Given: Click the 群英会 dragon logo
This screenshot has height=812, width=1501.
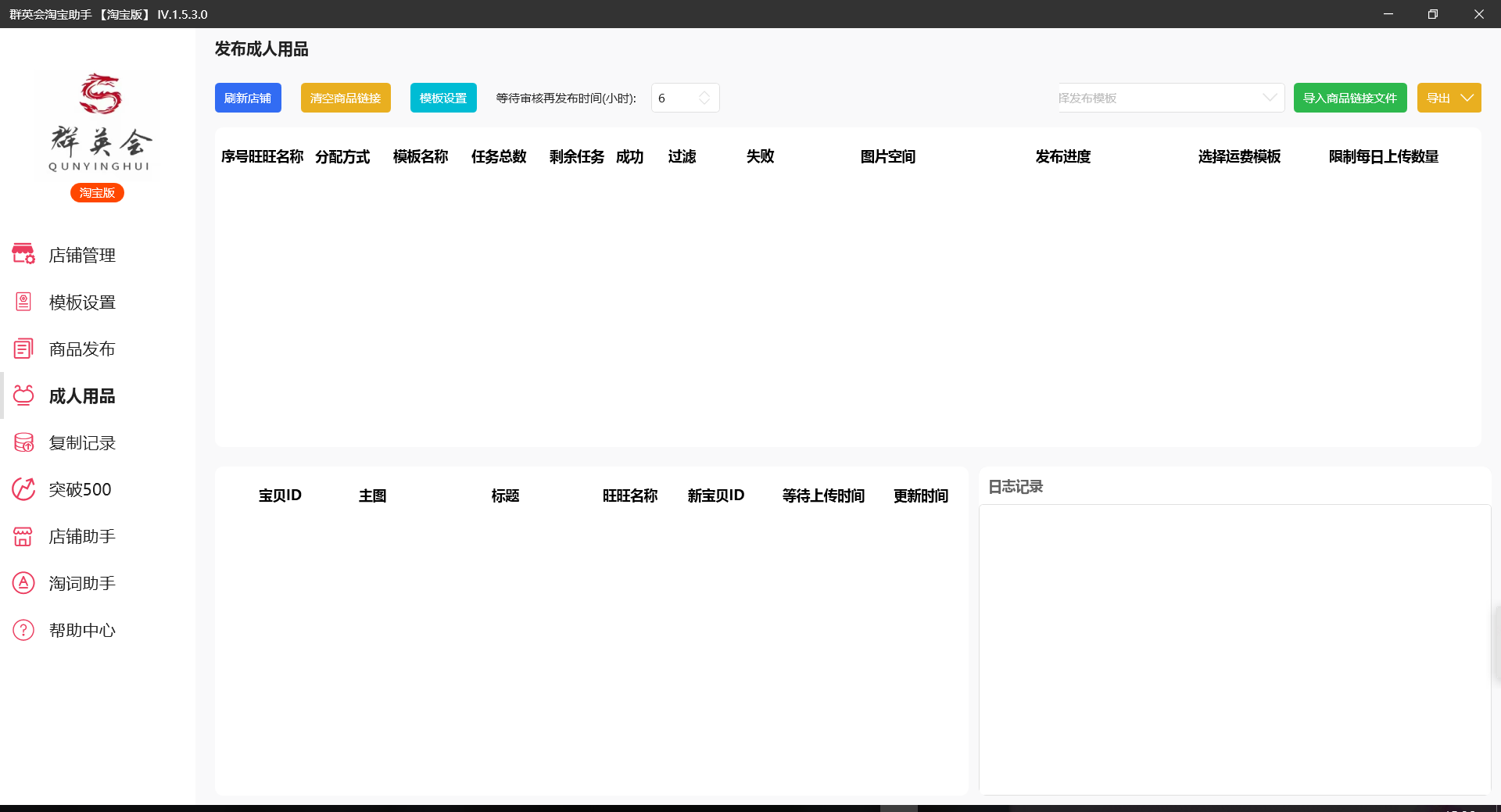Looking at the screenshot, I should click(99, 94).
